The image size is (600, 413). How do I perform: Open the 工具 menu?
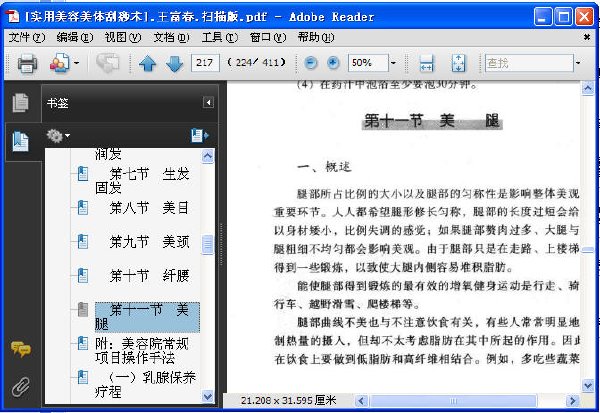click(220, 38)
